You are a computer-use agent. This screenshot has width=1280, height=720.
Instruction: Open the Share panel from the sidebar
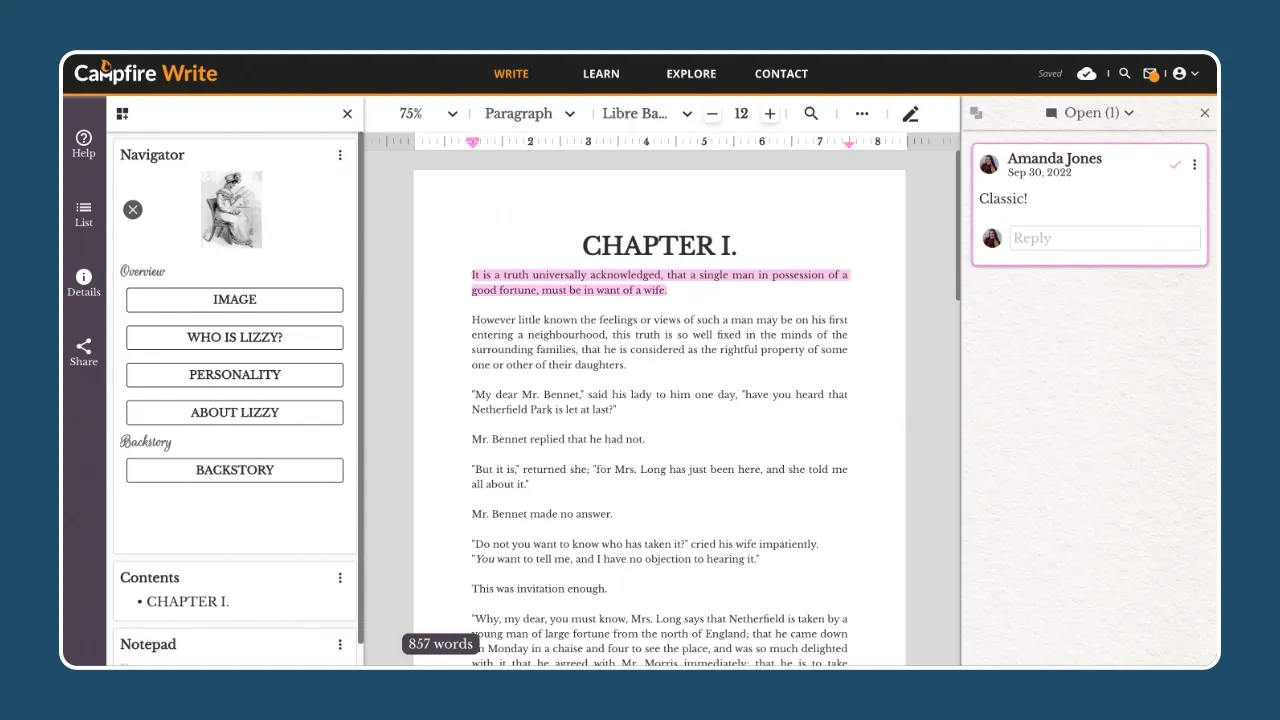click(x=83, y=352)
